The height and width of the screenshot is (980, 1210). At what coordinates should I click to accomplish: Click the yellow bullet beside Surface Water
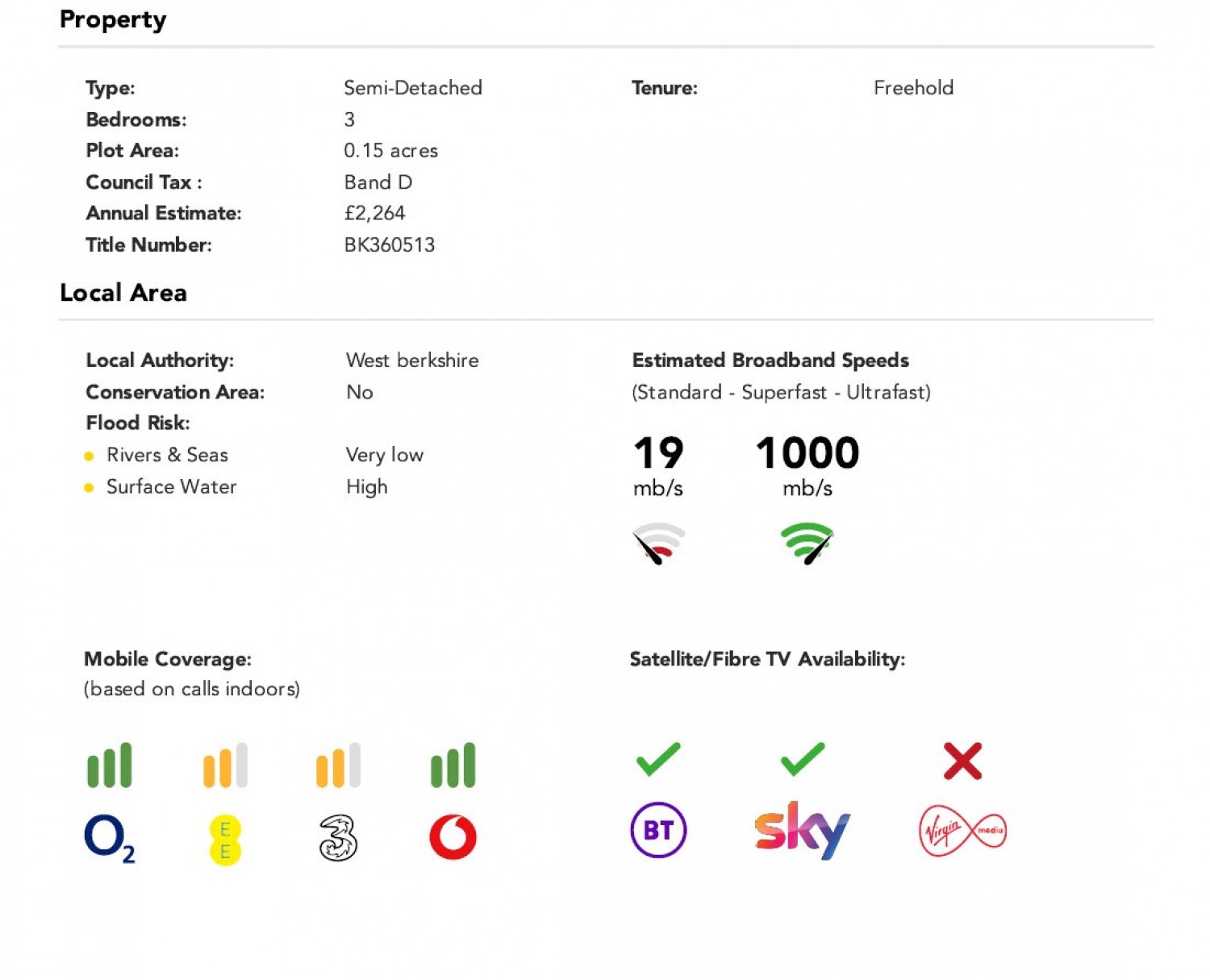click(90, 487)
